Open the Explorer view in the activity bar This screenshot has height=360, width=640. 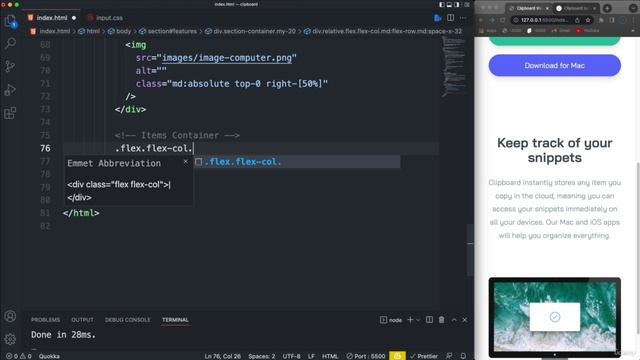[10, 21]
